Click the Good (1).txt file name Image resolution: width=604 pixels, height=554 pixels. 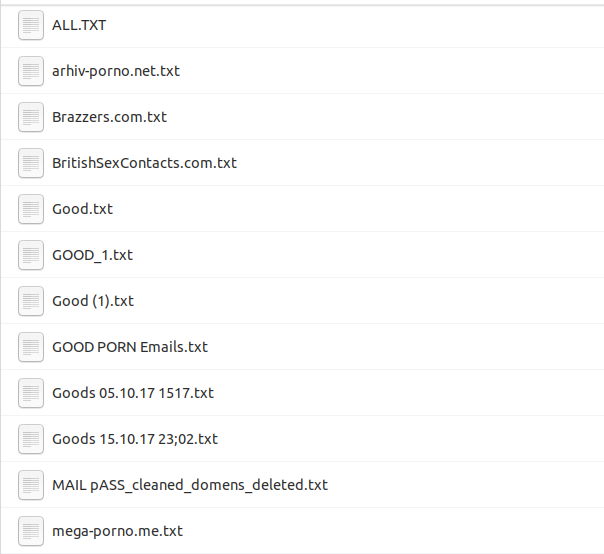click(x=93, y=301)
